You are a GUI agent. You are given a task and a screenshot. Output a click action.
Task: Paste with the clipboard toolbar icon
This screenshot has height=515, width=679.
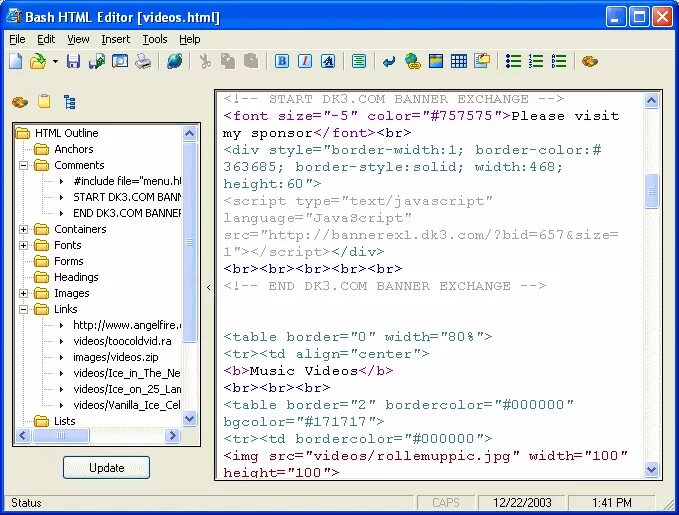point(251,62)
